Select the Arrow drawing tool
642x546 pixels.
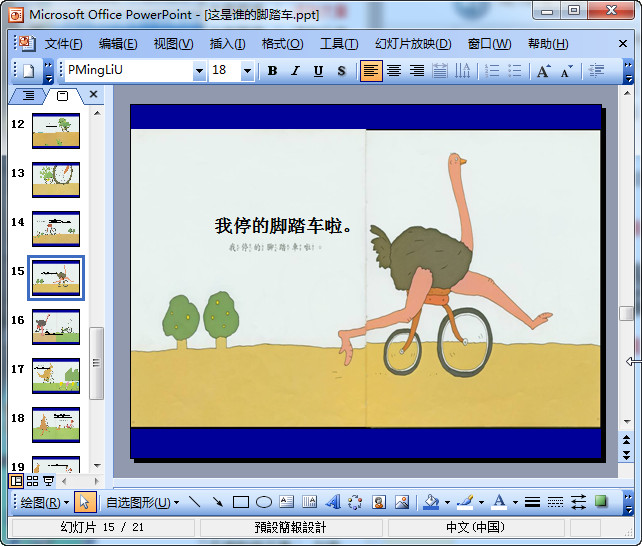point(217,502)
